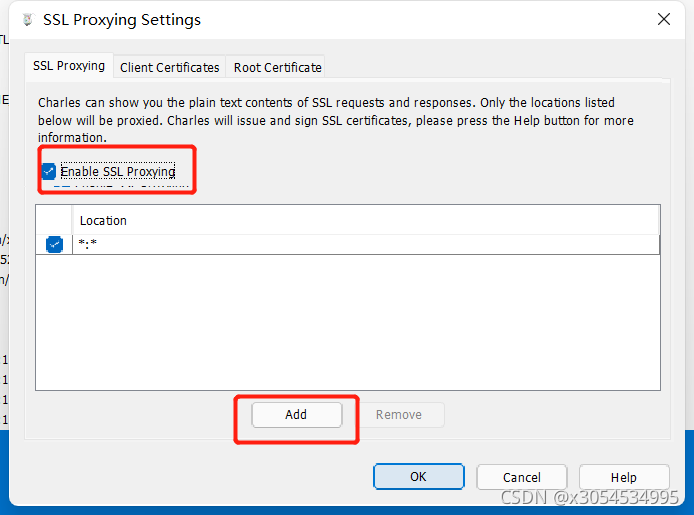The height and width of the screenshot is (515, 694).
Task: Uncheck the *:* location checkbox
Action: 54,244
